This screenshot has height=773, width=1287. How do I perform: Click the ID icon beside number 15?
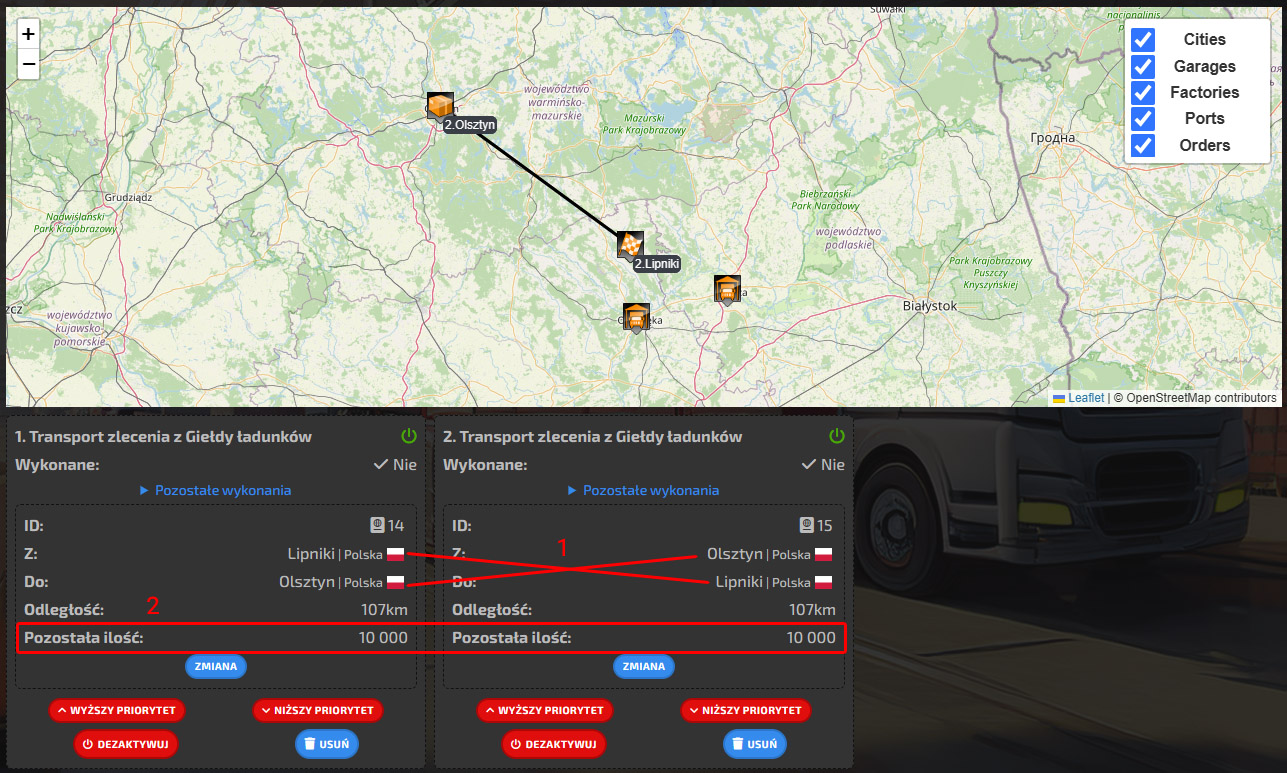[806, 525]
